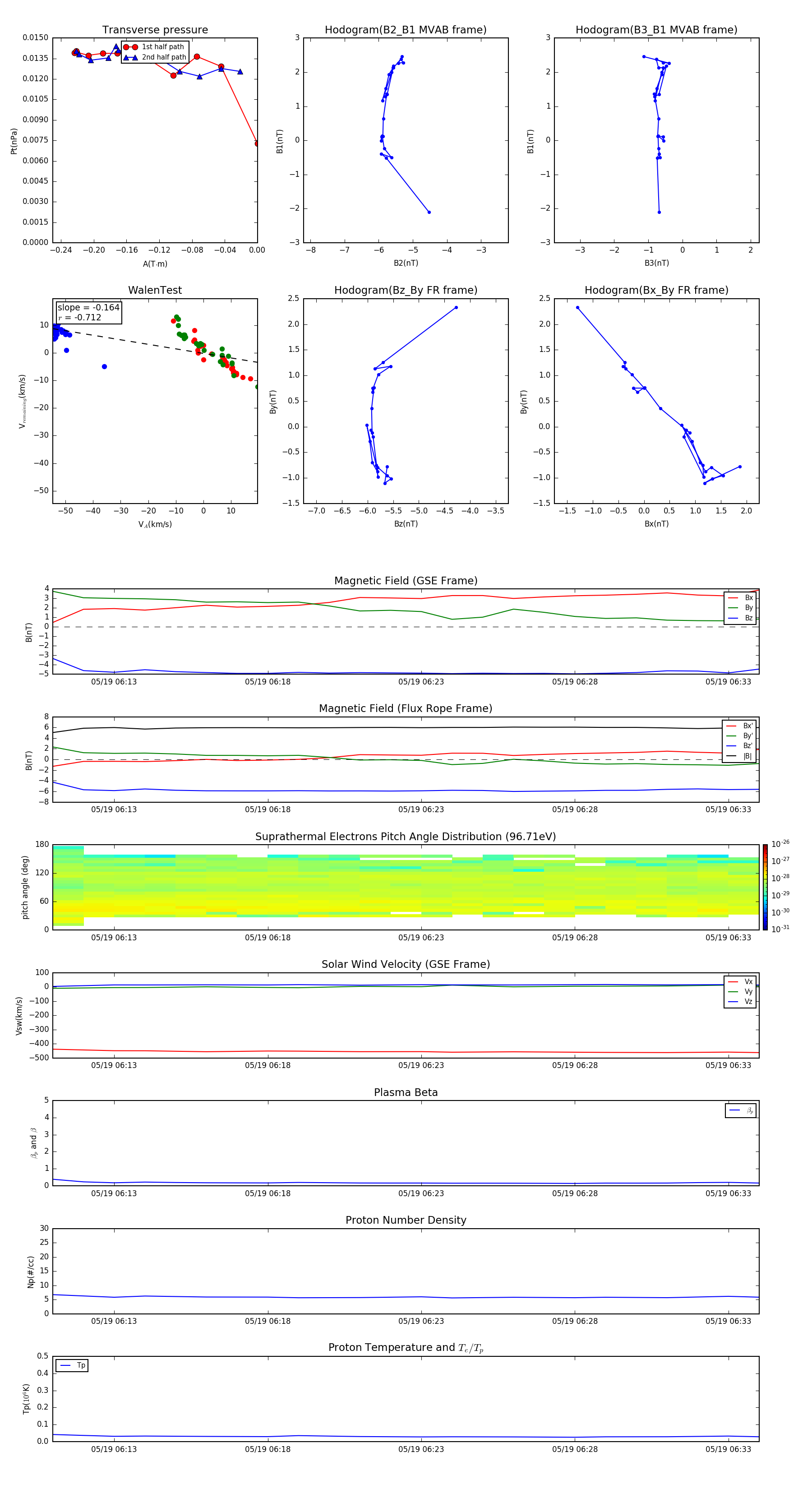Click the "Proton Number Density" title

pyautogui.click(x=406, y=1220)
